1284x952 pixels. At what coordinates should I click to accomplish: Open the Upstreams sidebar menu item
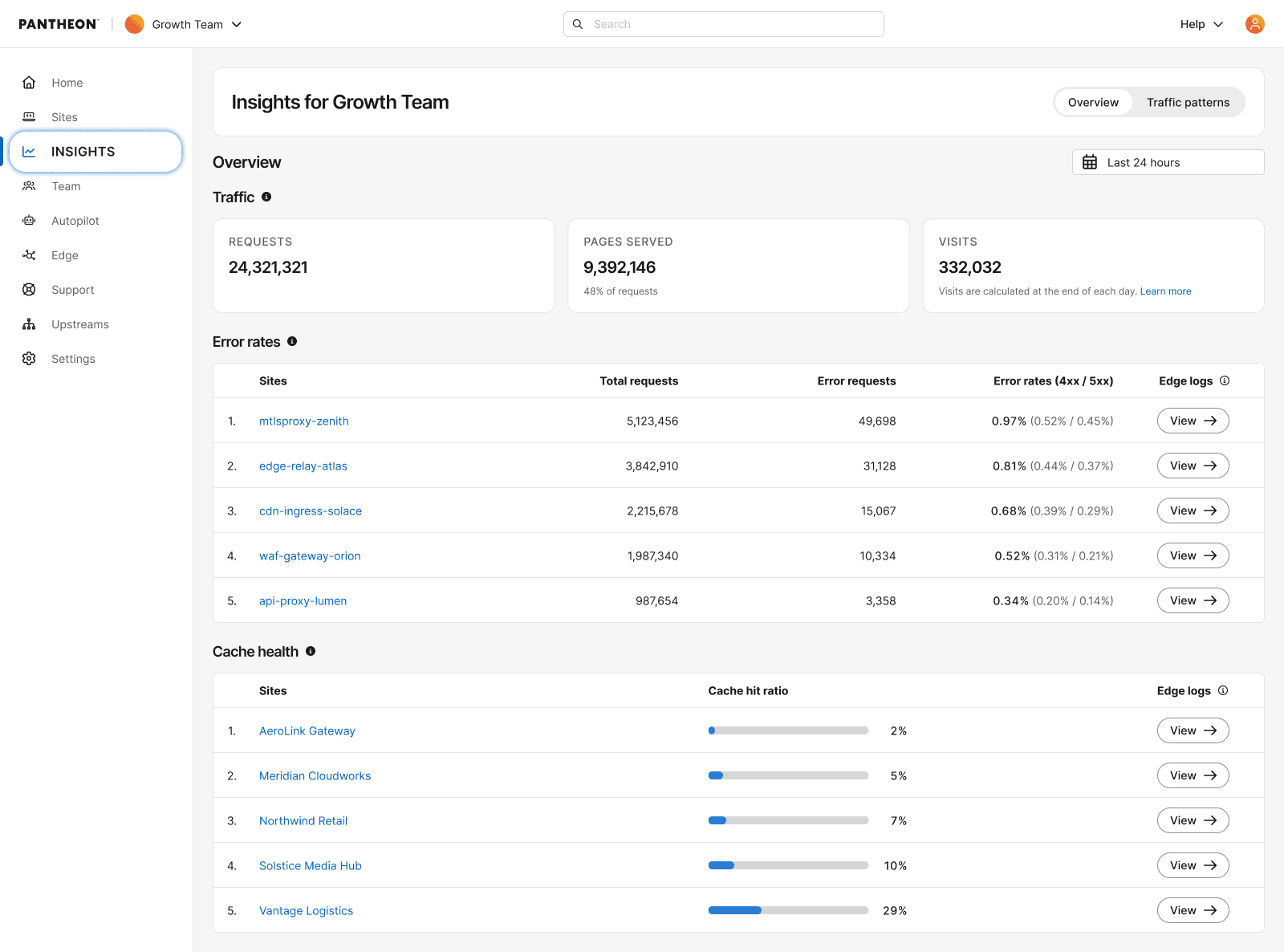(96, 324)
